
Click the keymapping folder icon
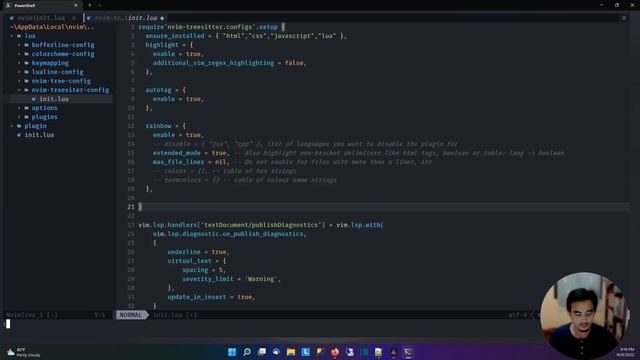tap(27, 63)
